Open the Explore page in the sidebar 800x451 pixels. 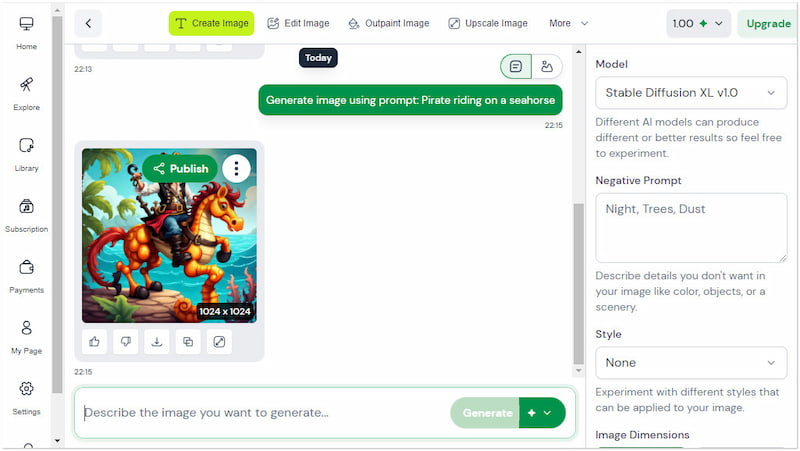coord(26,92)
